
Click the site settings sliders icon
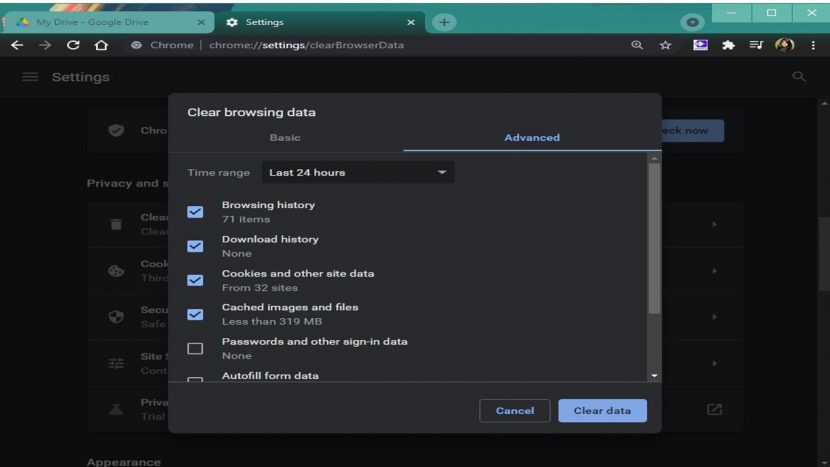[x=116, y=363]
